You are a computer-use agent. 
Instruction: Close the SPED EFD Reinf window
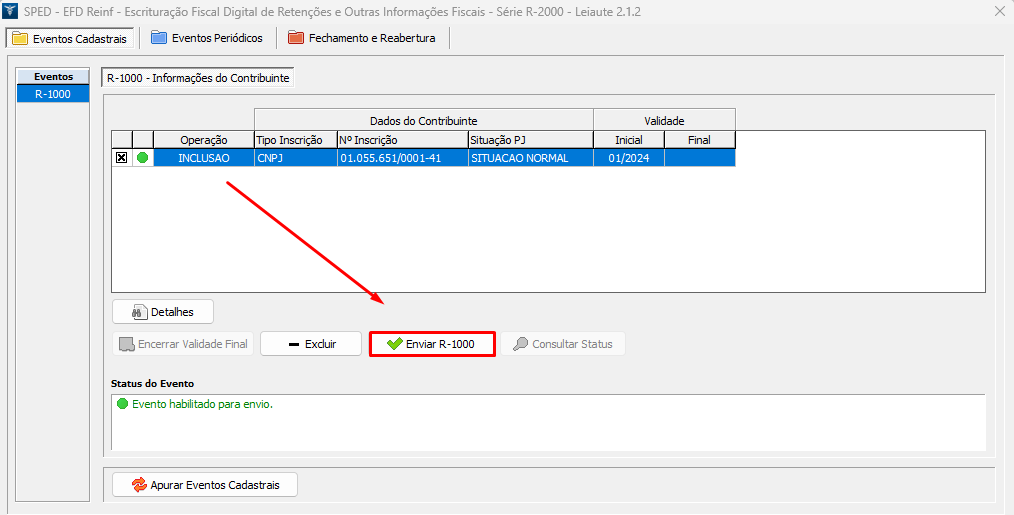pos(999,11)
